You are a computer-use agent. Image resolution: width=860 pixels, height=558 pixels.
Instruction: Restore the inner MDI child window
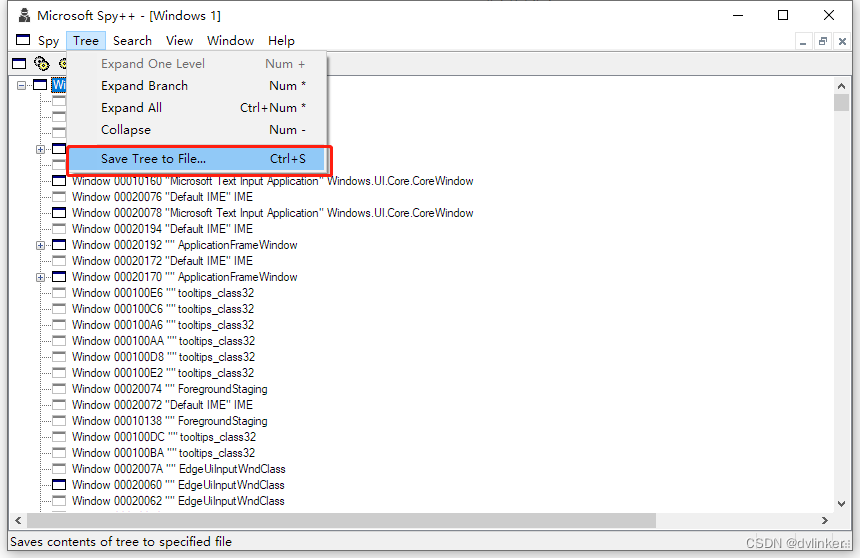(x=822, y=41)
